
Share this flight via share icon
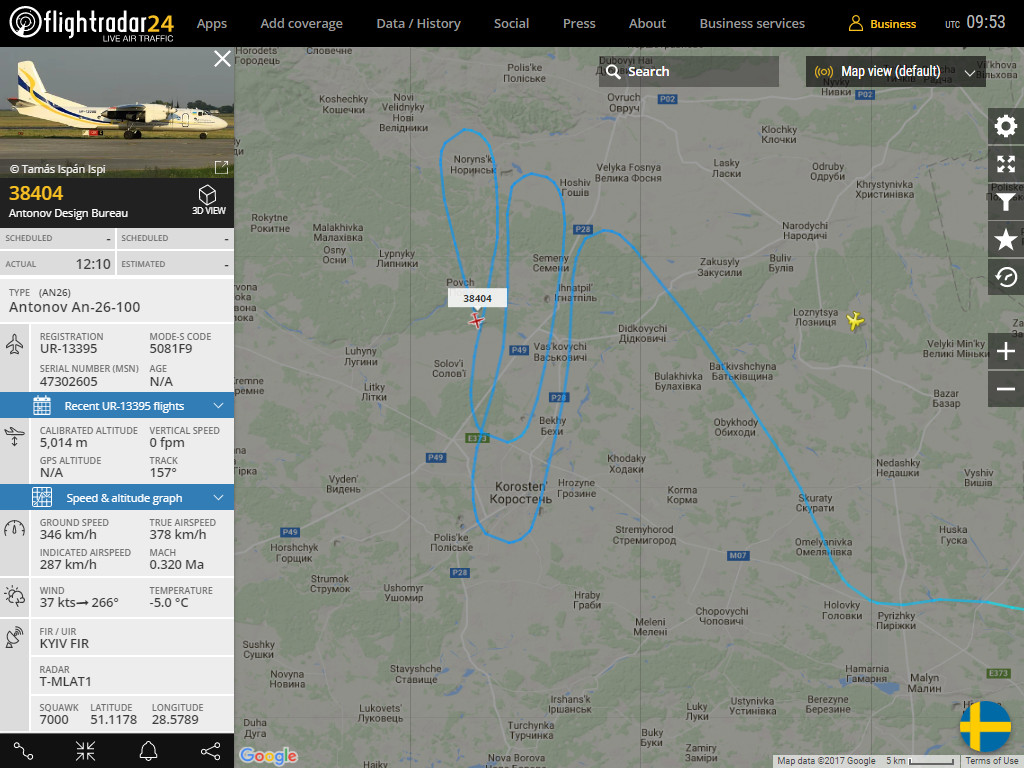tap(210, 751)
